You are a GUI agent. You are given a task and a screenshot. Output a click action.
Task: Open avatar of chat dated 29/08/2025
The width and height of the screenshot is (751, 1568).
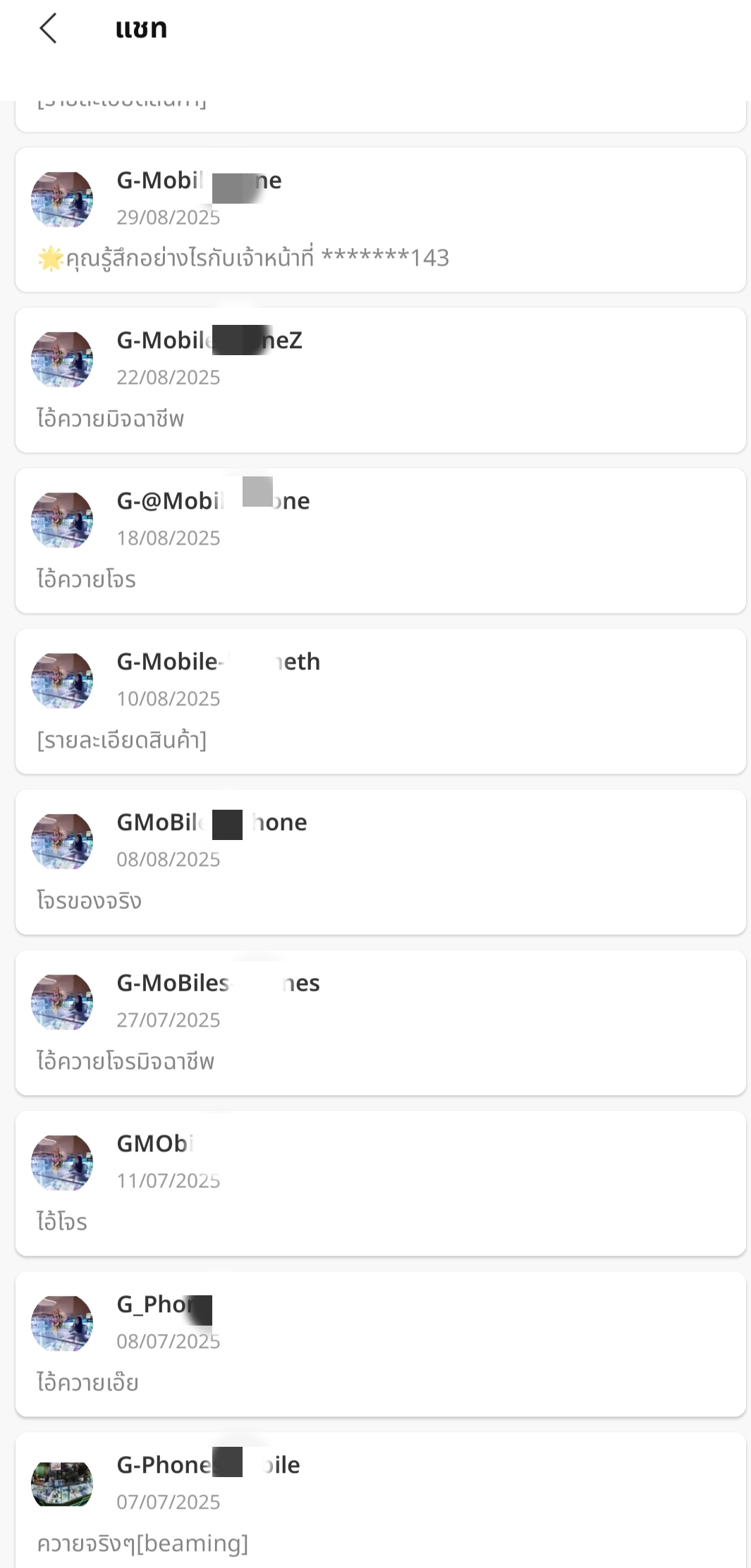click(x=62, y=199)
